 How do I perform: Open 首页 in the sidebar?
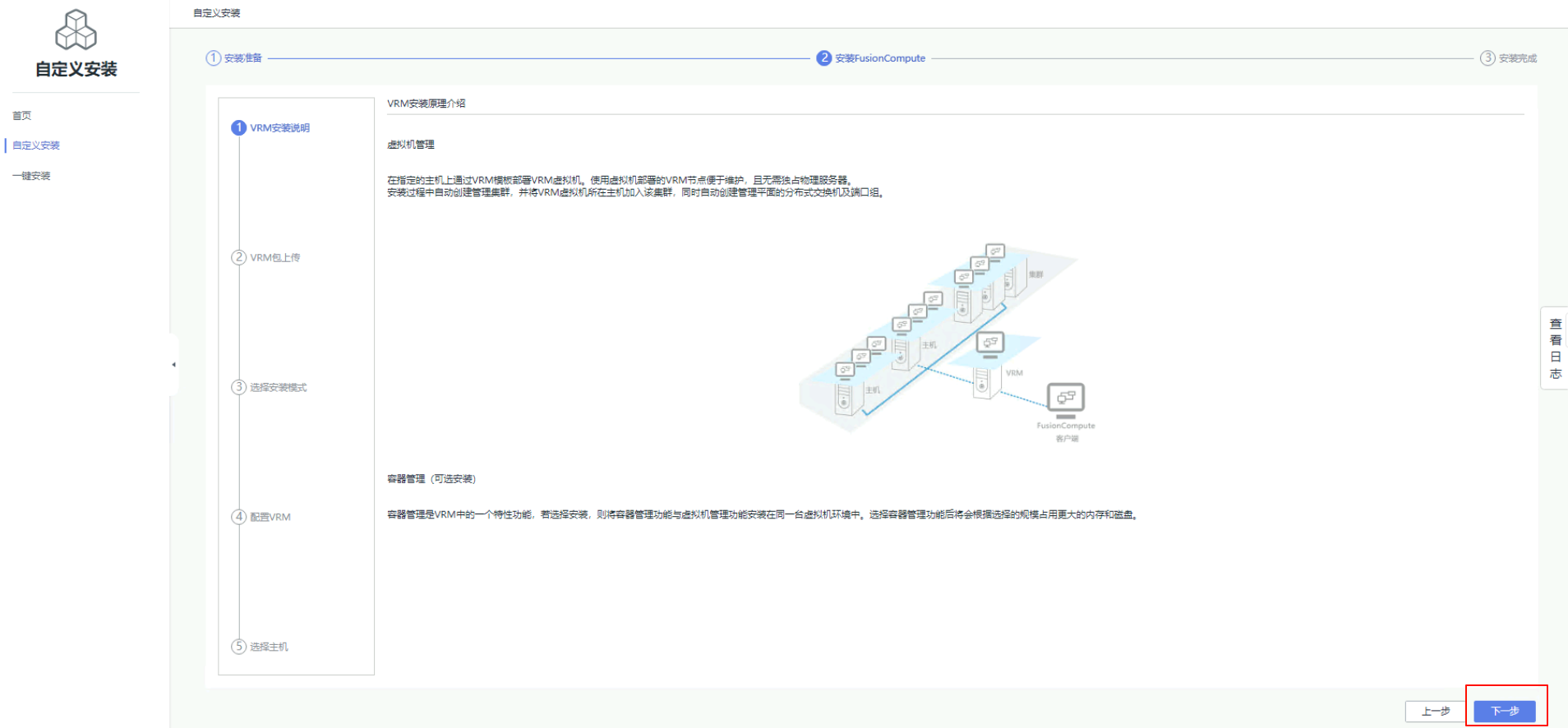(22, 116)
